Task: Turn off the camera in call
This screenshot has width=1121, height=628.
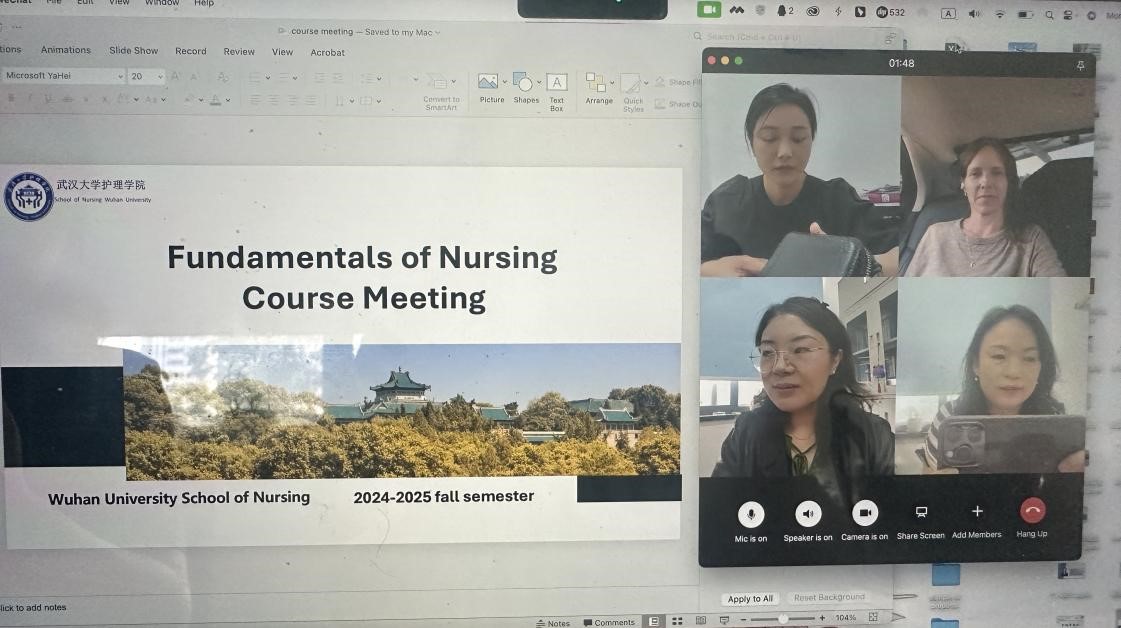Action: tap(865, 513)
